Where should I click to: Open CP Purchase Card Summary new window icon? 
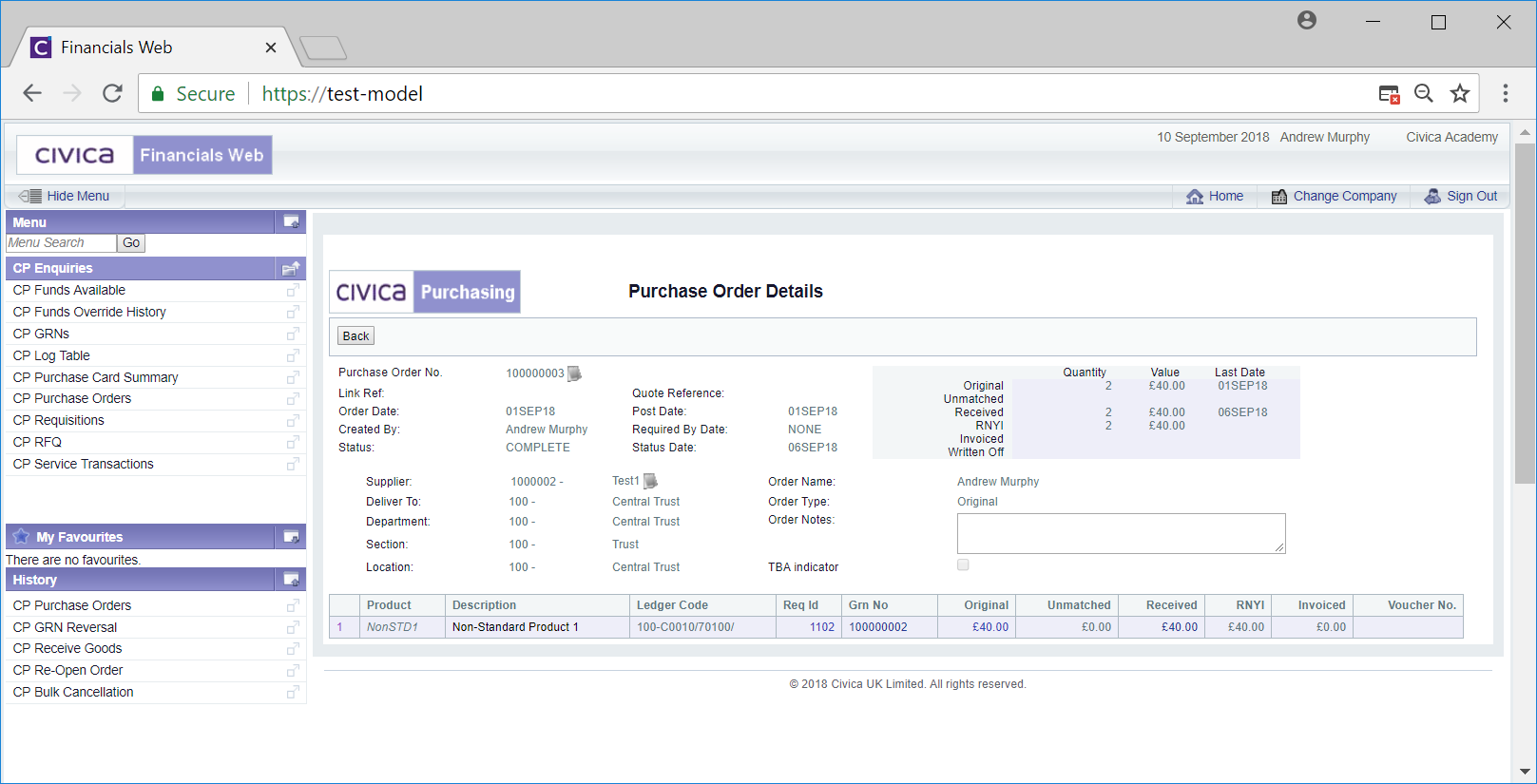coord(293,377)
